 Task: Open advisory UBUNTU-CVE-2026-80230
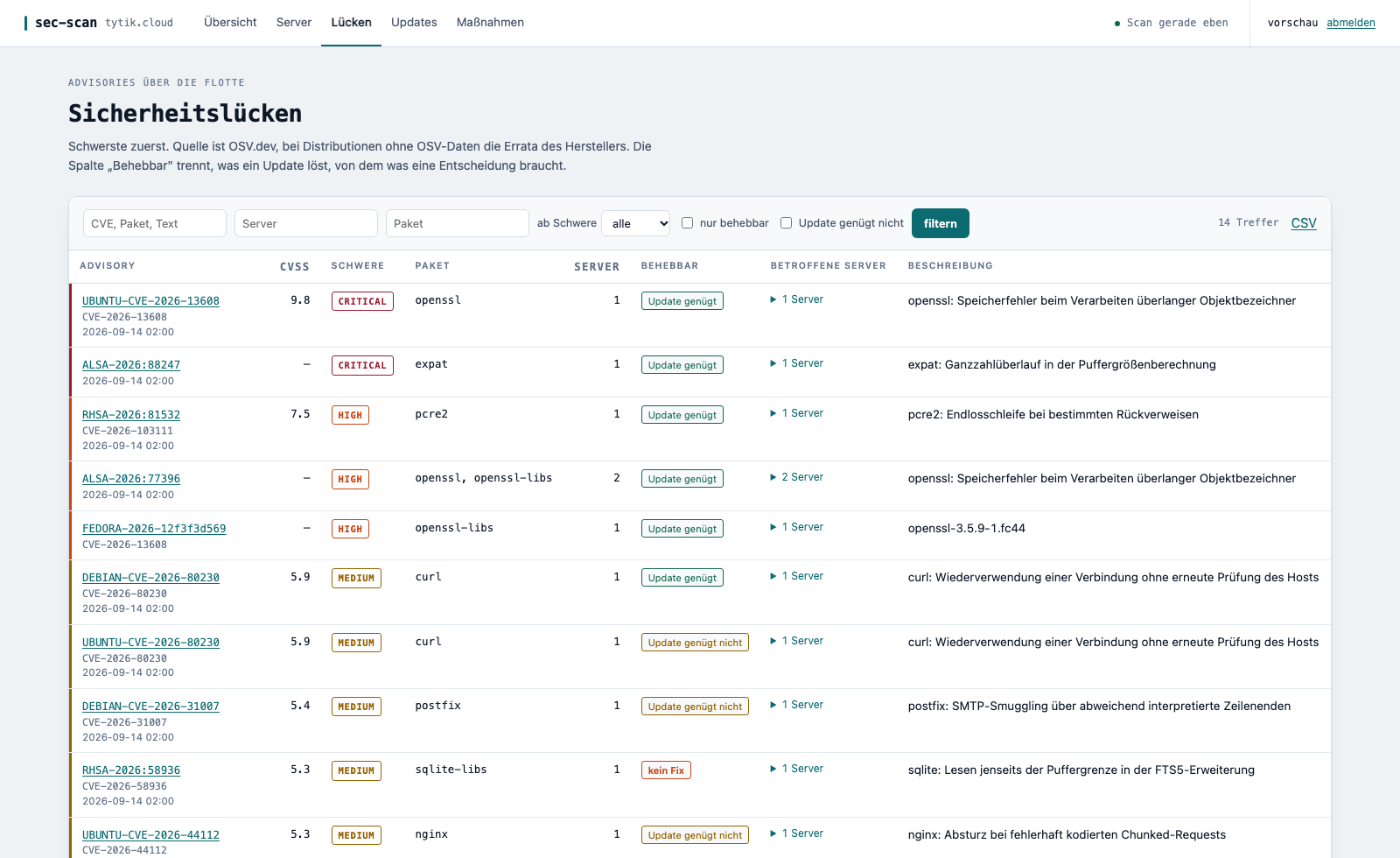[x=150, y=643]
